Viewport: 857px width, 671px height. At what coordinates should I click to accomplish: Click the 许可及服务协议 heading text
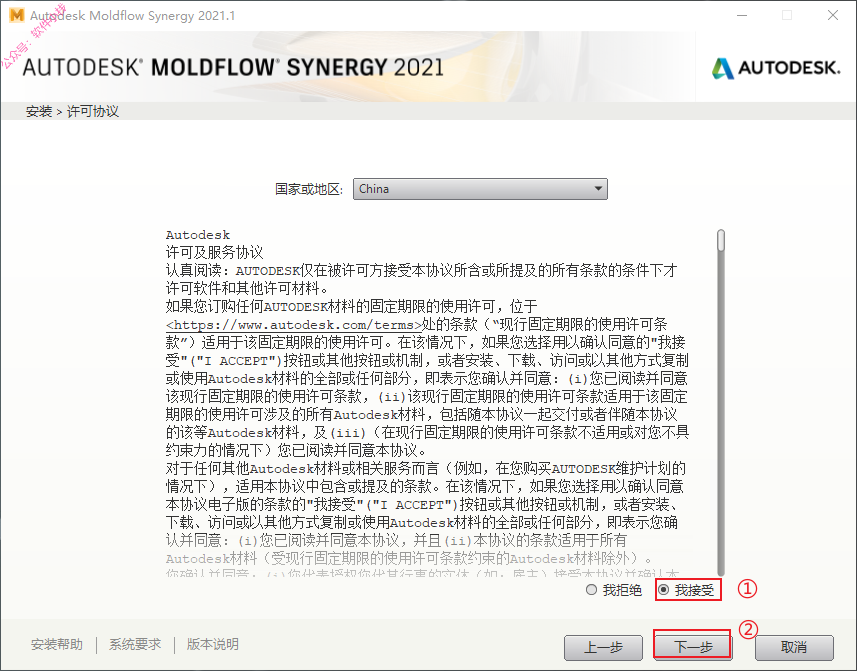coord(214,252)
